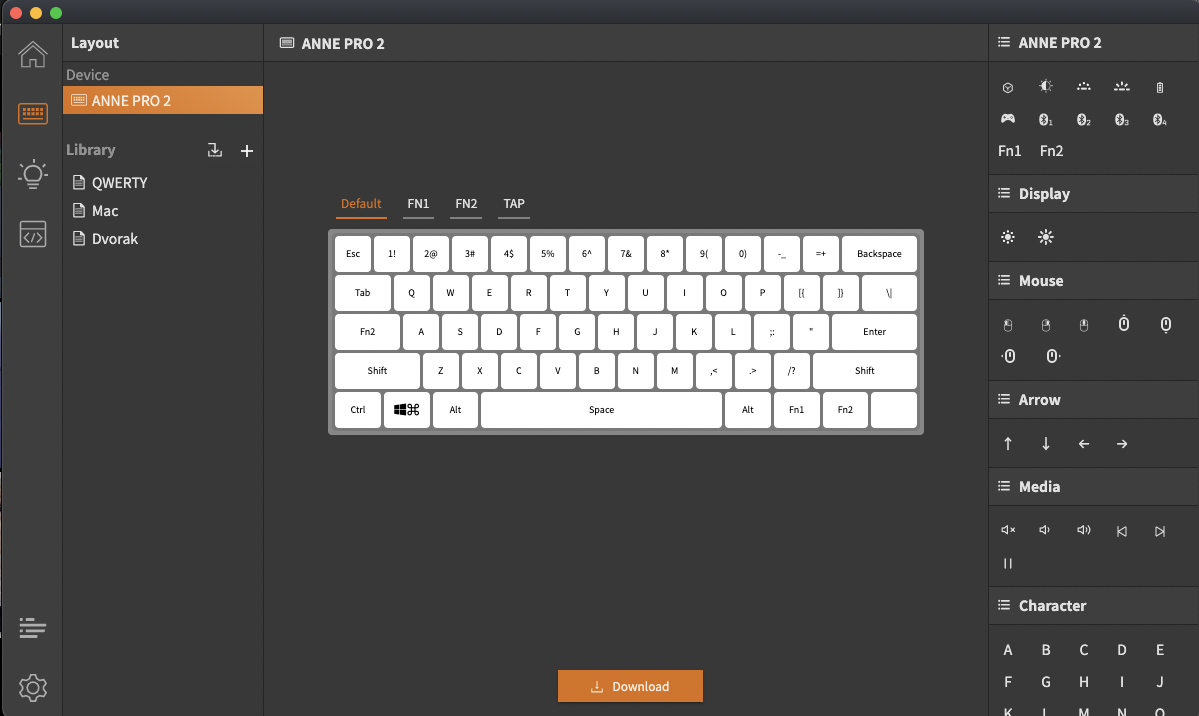Select the cube icon in ANNE PRO 2 panel
The width and height of the screenshot is (1199, 716).
[1008, 87]
